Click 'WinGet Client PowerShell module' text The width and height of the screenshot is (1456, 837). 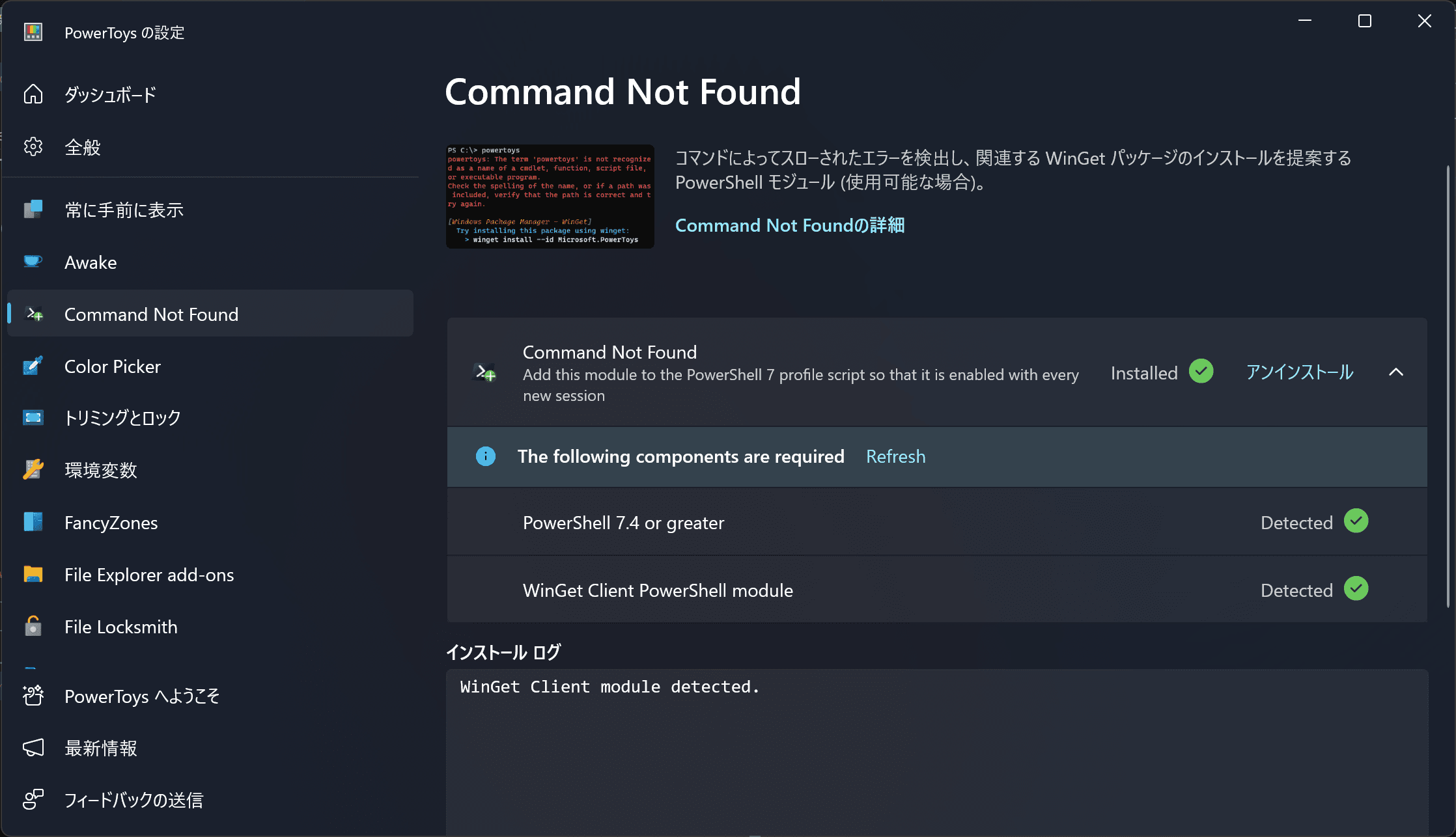pos(658,590)
